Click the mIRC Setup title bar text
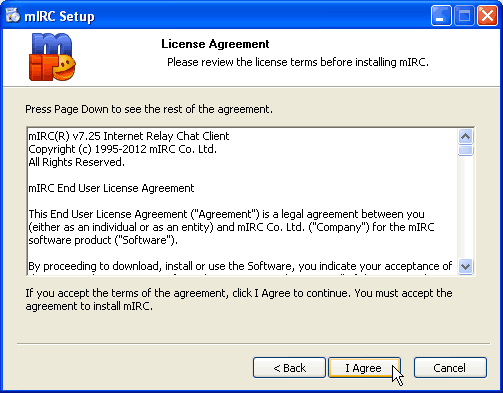Viewport: 503px width, 393px height. [x=59, y=16]
